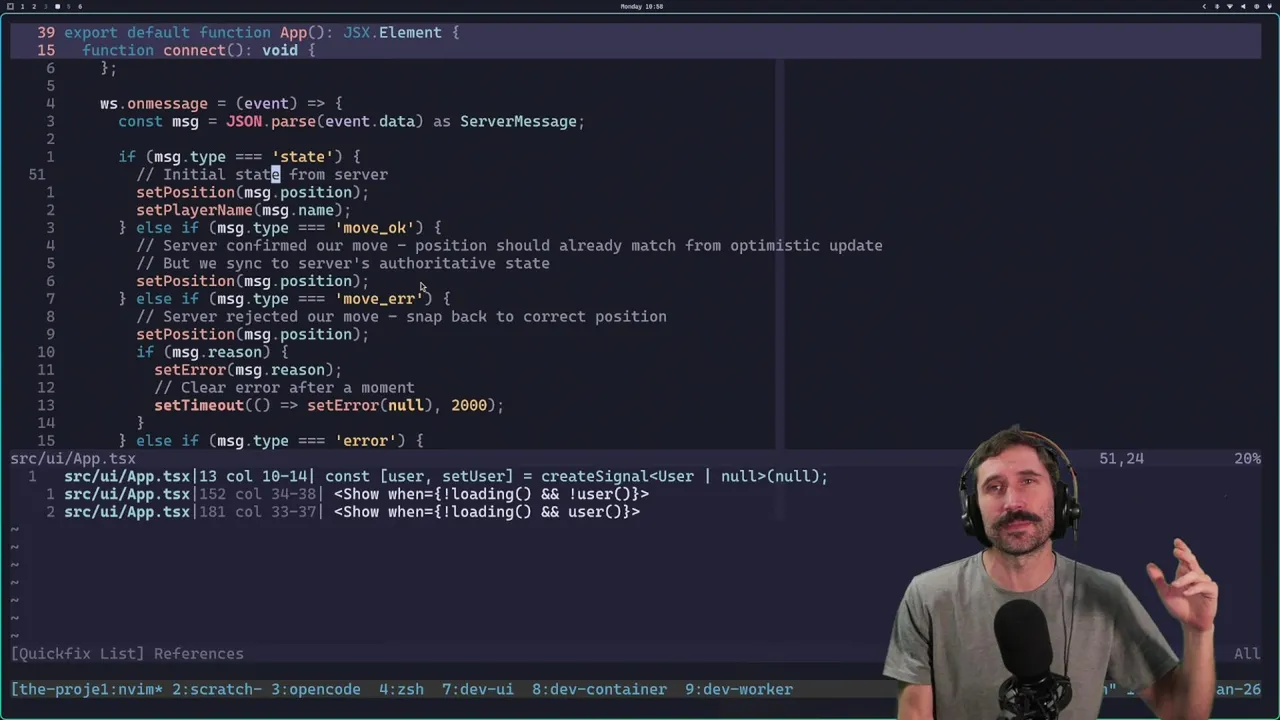Click the 20% scroll percentage indicator
Viewport: 1280px width, 720px height.
point(1247,458)
